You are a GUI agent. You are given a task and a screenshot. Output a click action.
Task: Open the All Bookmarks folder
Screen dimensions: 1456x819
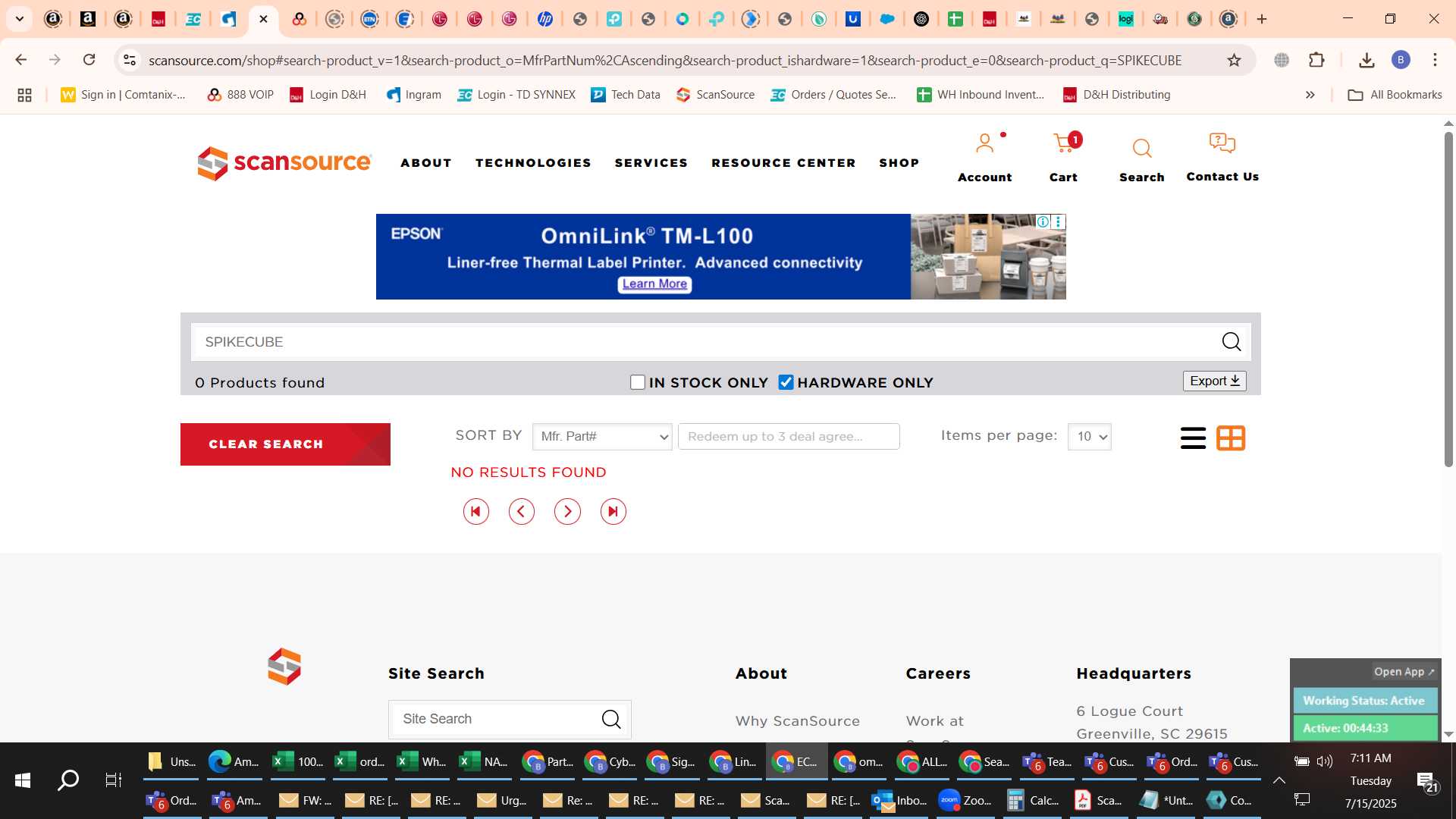coord(1395,95)
